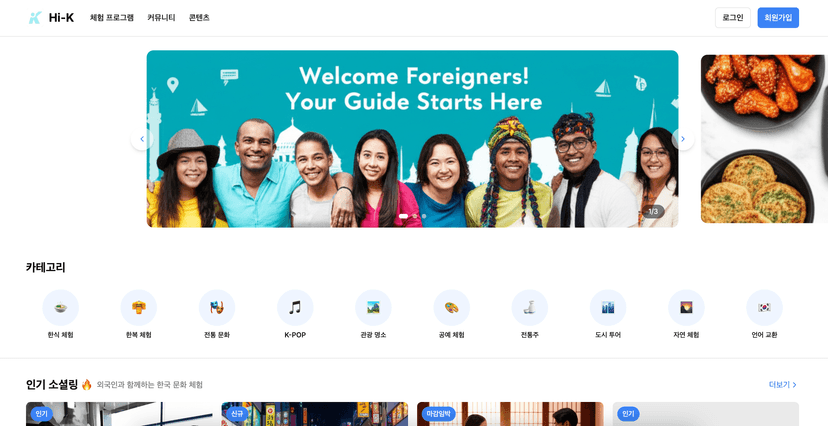Open the K-POP music note category
The height and width of the screenshot is (426, 828).
pyautogui.click(x=295, y=307)
